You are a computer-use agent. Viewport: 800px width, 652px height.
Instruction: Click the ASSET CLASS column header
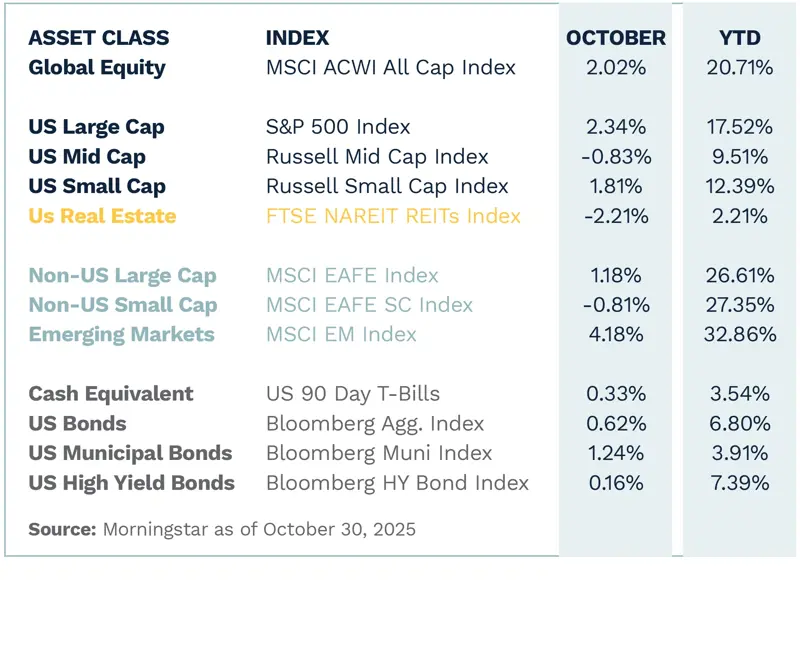pos(99,39)
